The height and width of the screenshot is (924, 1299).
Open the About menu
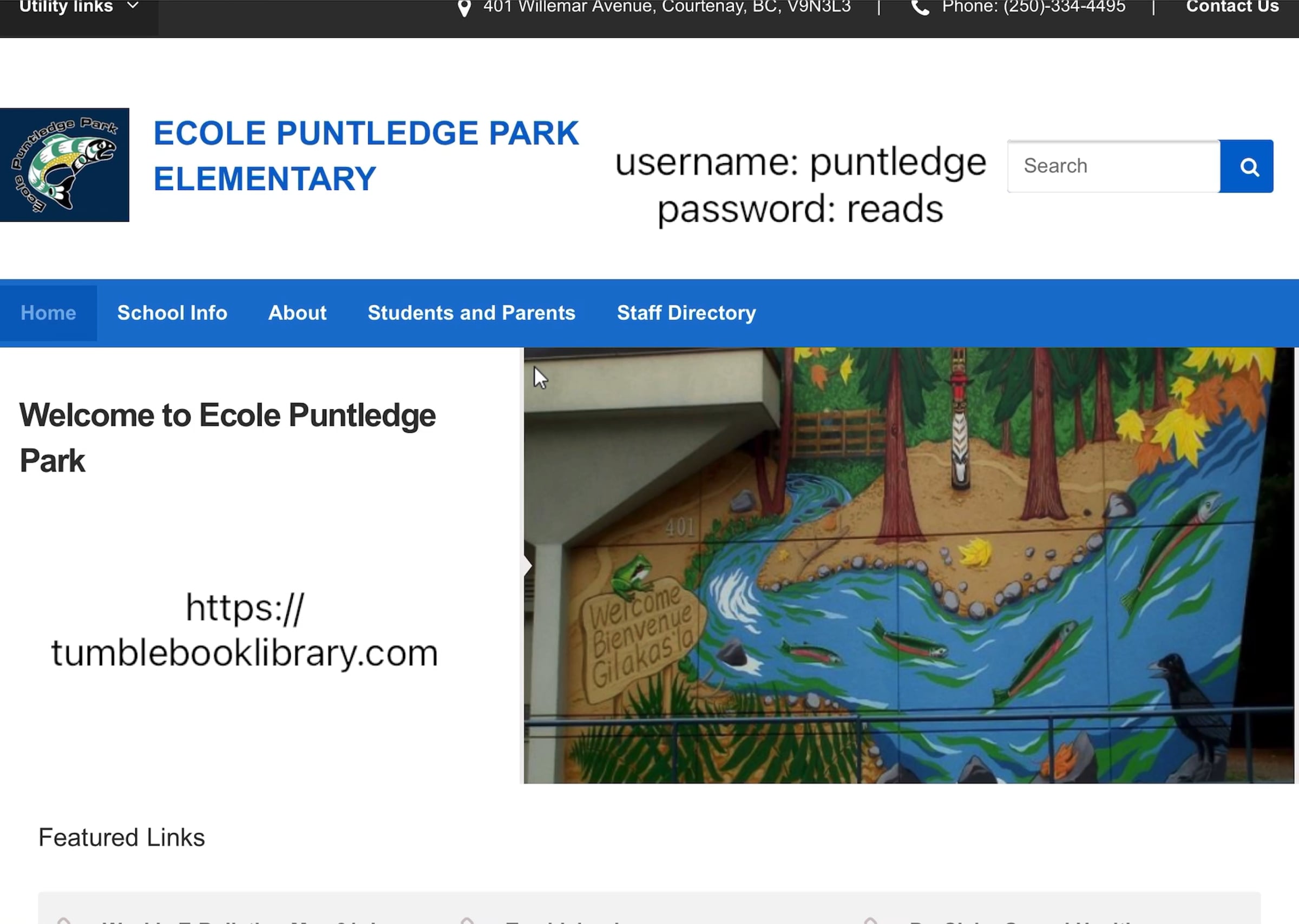click(x=297, y=313)
